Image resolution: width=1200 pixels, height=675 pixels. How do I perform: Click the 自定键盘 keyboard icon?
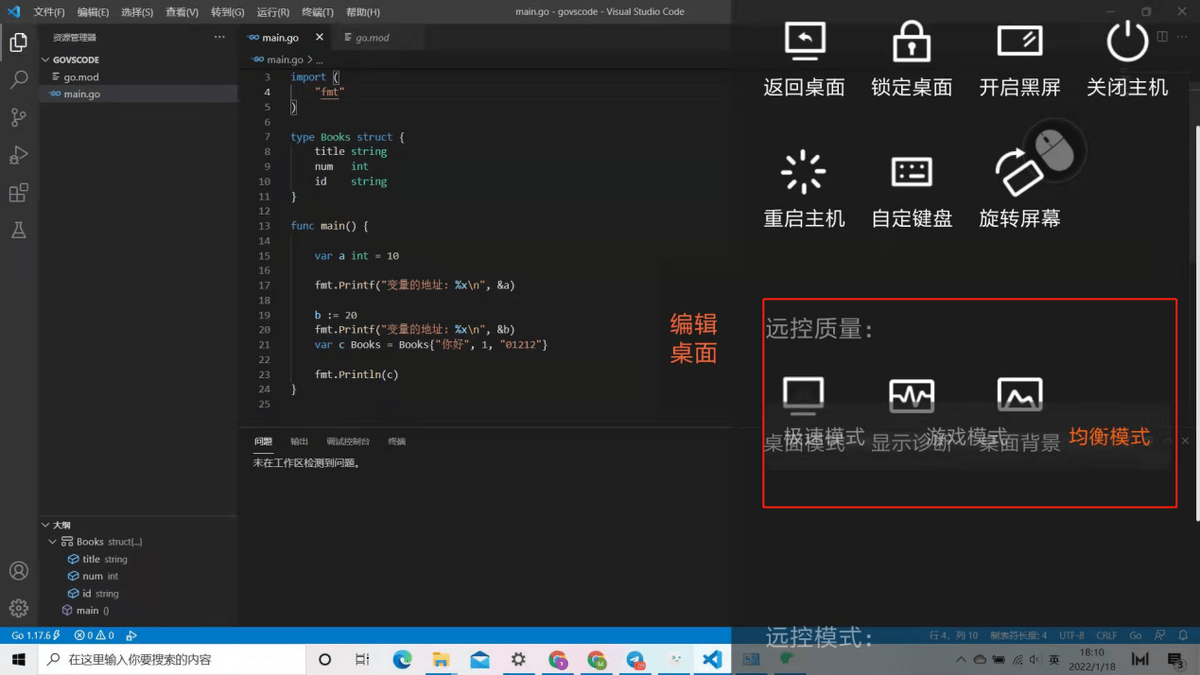click(911, 172)
